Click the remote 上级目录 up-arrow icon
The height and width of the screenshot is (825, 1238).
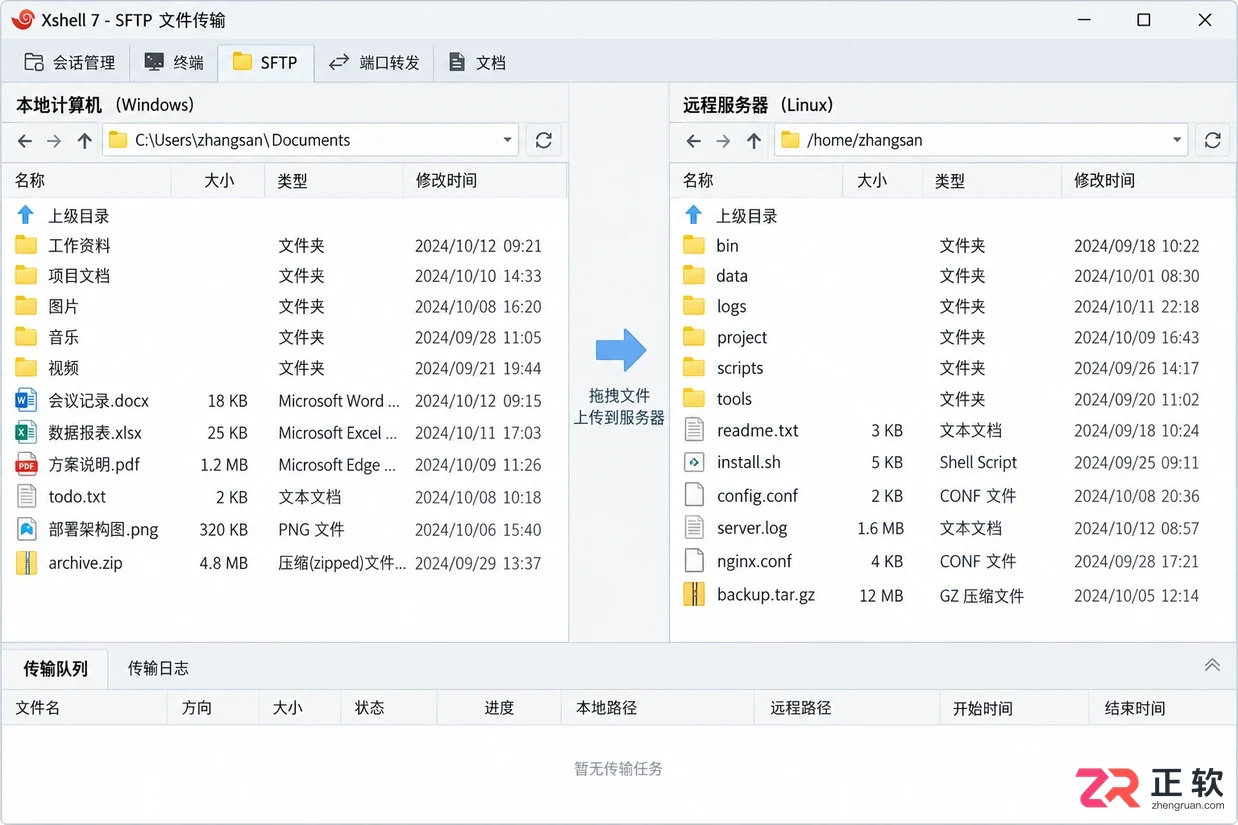694,215
